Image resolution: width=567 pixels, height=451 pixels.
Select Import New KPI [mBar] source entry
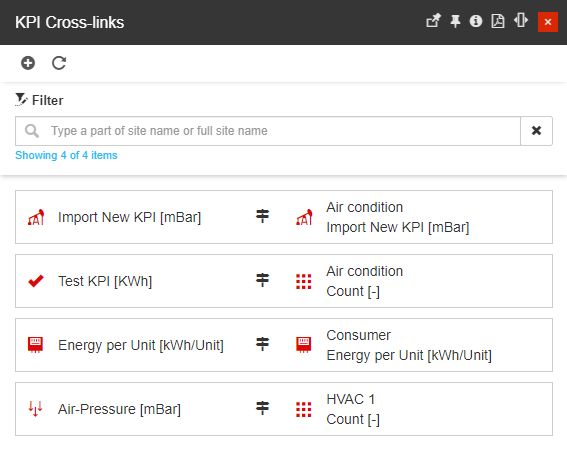click(129, 217)
